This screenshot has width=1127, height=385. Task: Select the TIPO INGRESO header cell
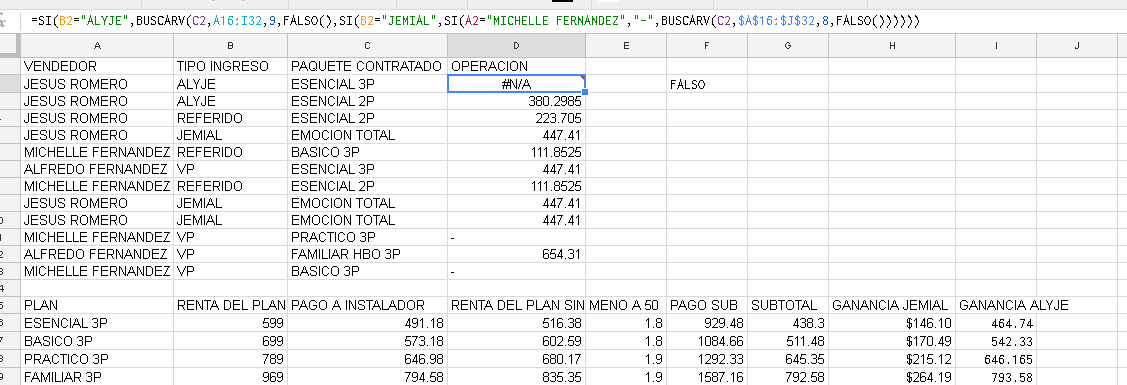point(231,66)
